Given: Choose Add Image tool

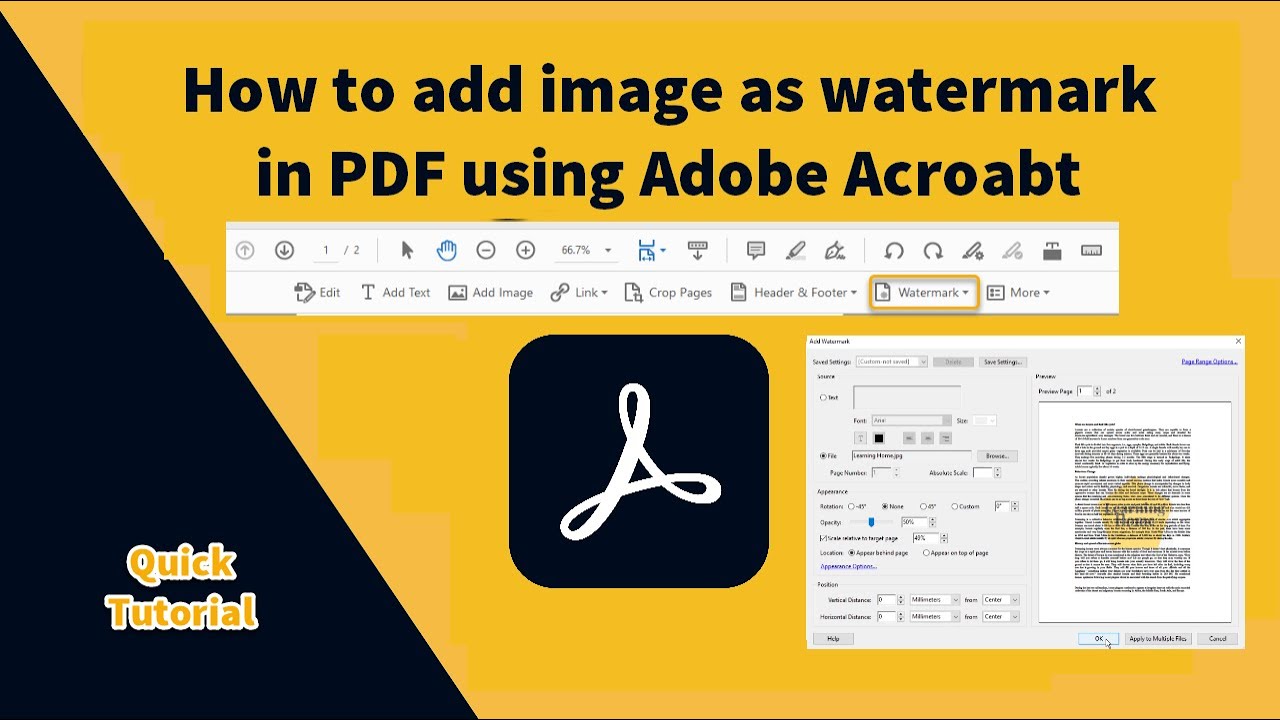Looking at the screenshot, I should [490, 292].
